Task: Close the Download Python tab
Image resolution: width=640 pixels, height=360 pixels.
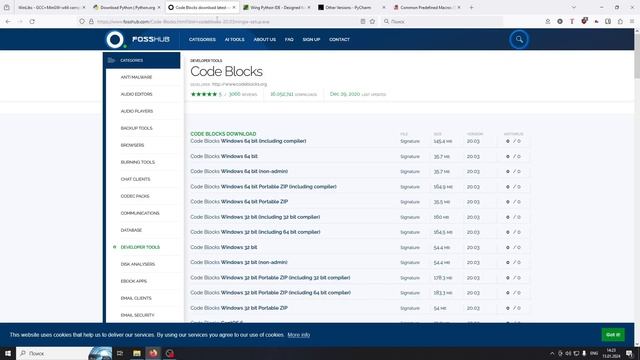Action: point(159,7)
